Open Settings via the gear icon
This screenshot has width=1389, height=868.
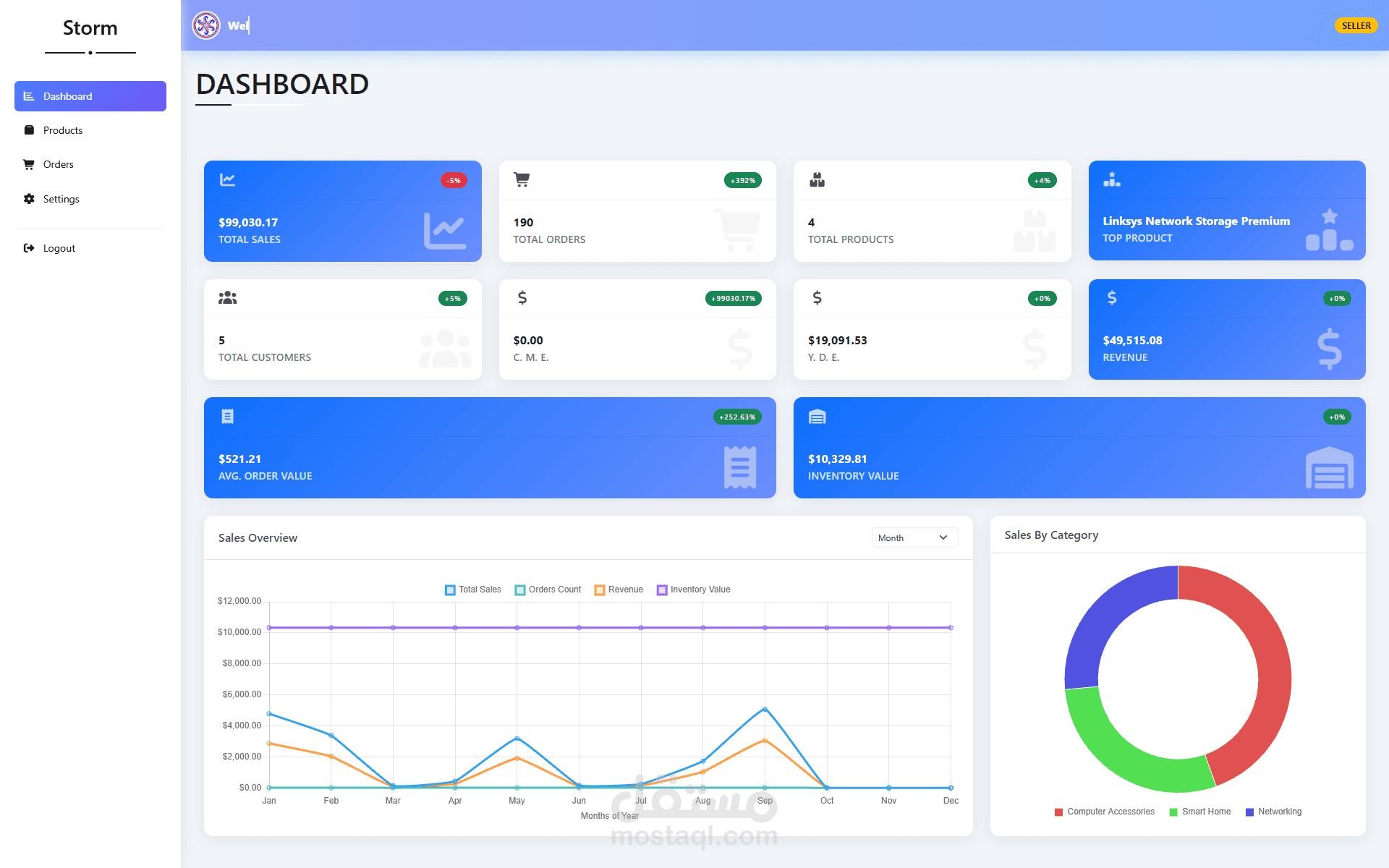29,199
